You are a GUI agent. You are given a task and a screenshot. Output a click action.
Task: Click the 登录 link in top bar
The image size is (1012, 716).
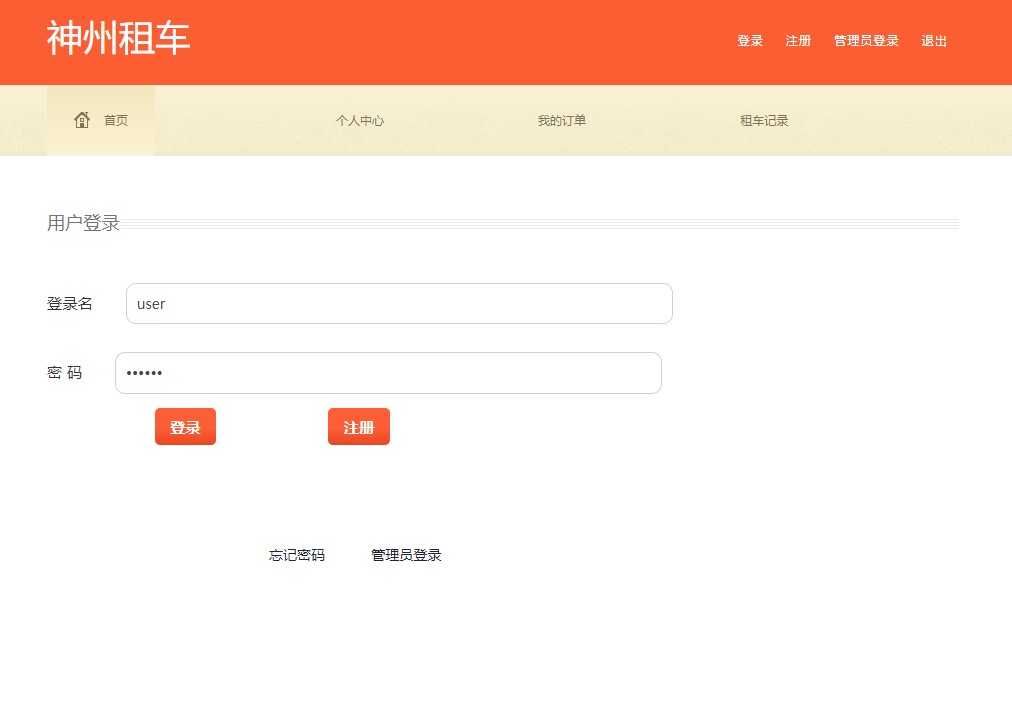click(x=749, y=41)
